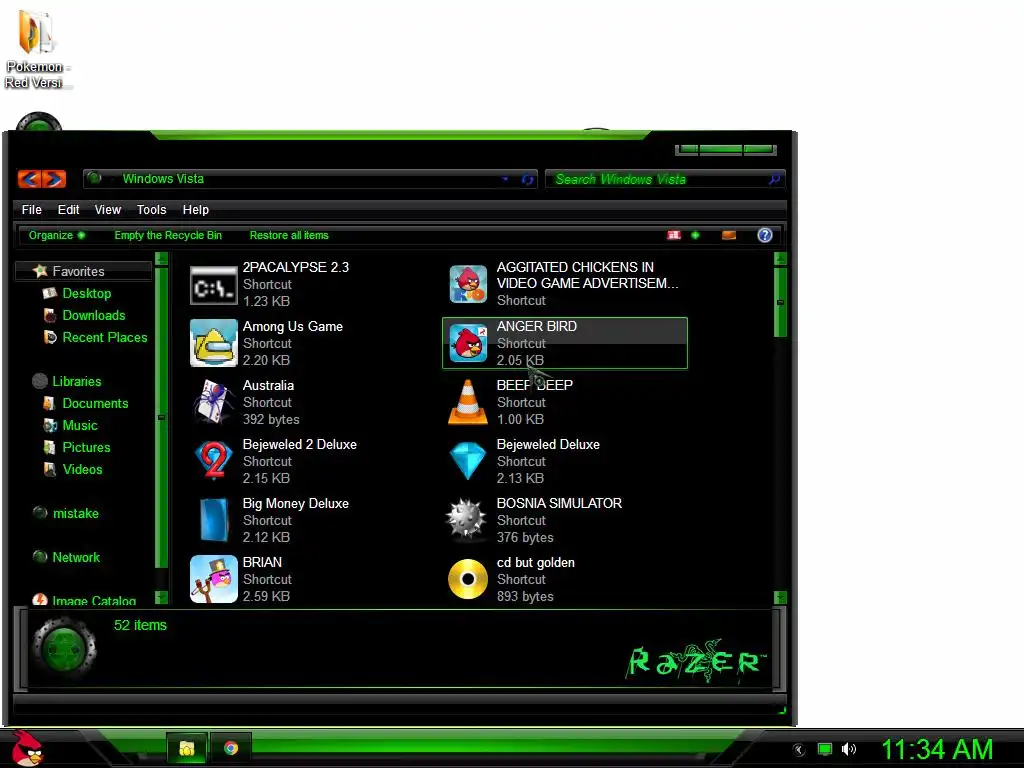Select the cd but golden disc icon

[468, 579]
